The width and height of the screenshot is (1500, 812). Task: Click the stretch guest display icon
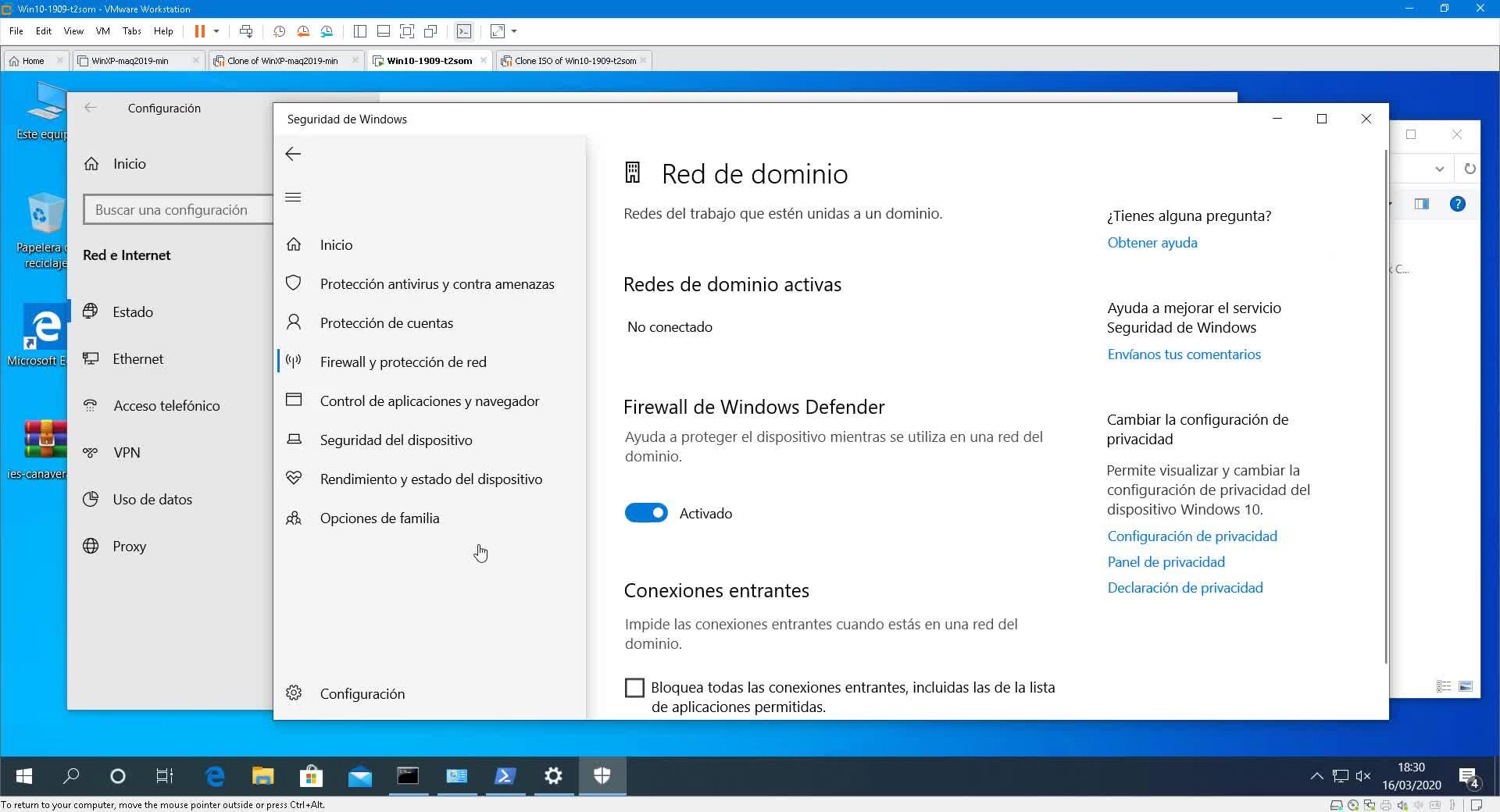pyautogui.click(x=498, y=31)
